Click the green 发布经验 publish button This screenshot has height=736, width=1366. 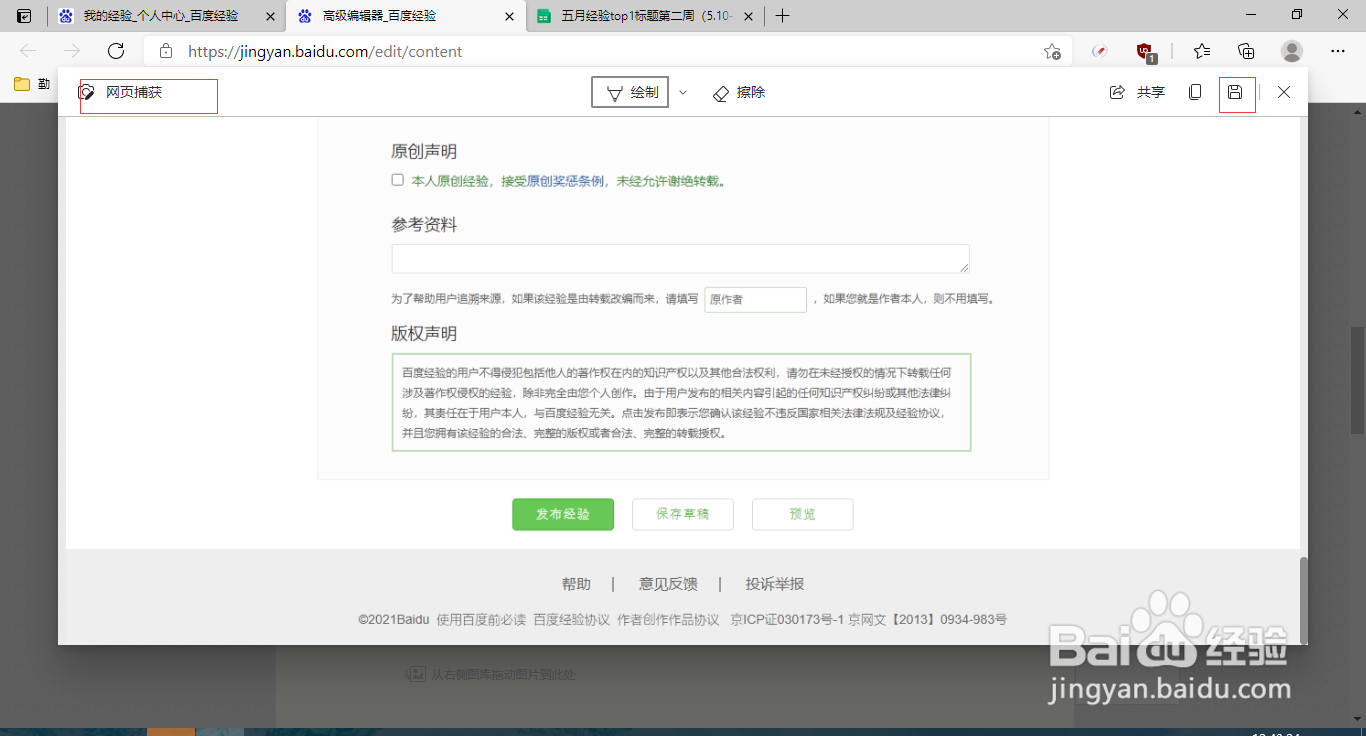pos(563,514)
